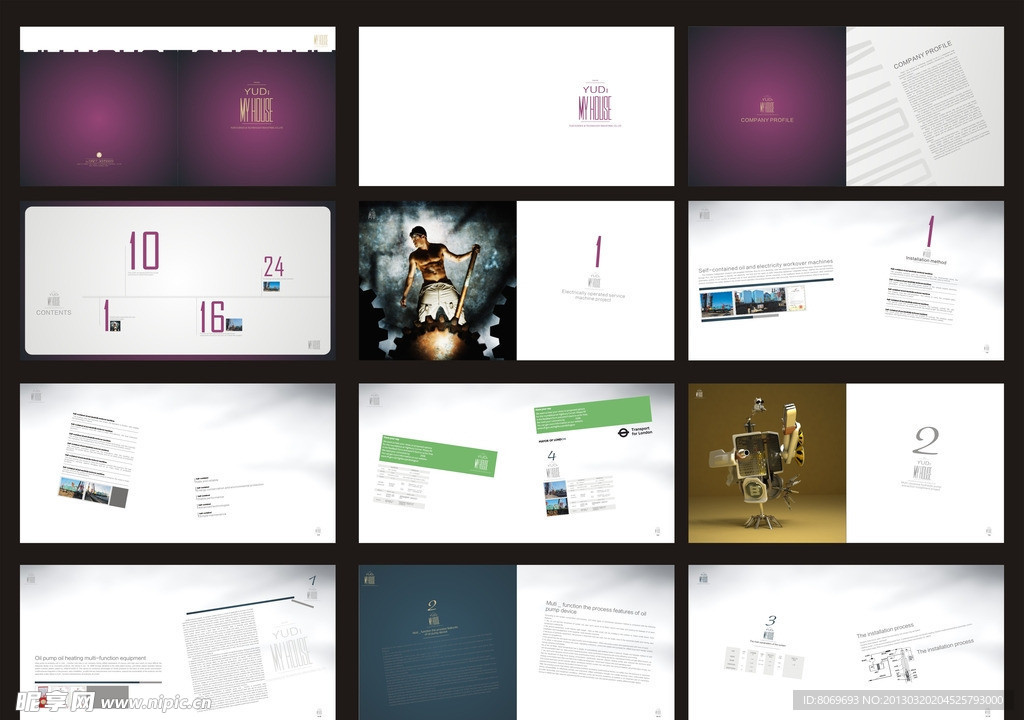Click the large gray number 2 beside robot

(926, 441)
